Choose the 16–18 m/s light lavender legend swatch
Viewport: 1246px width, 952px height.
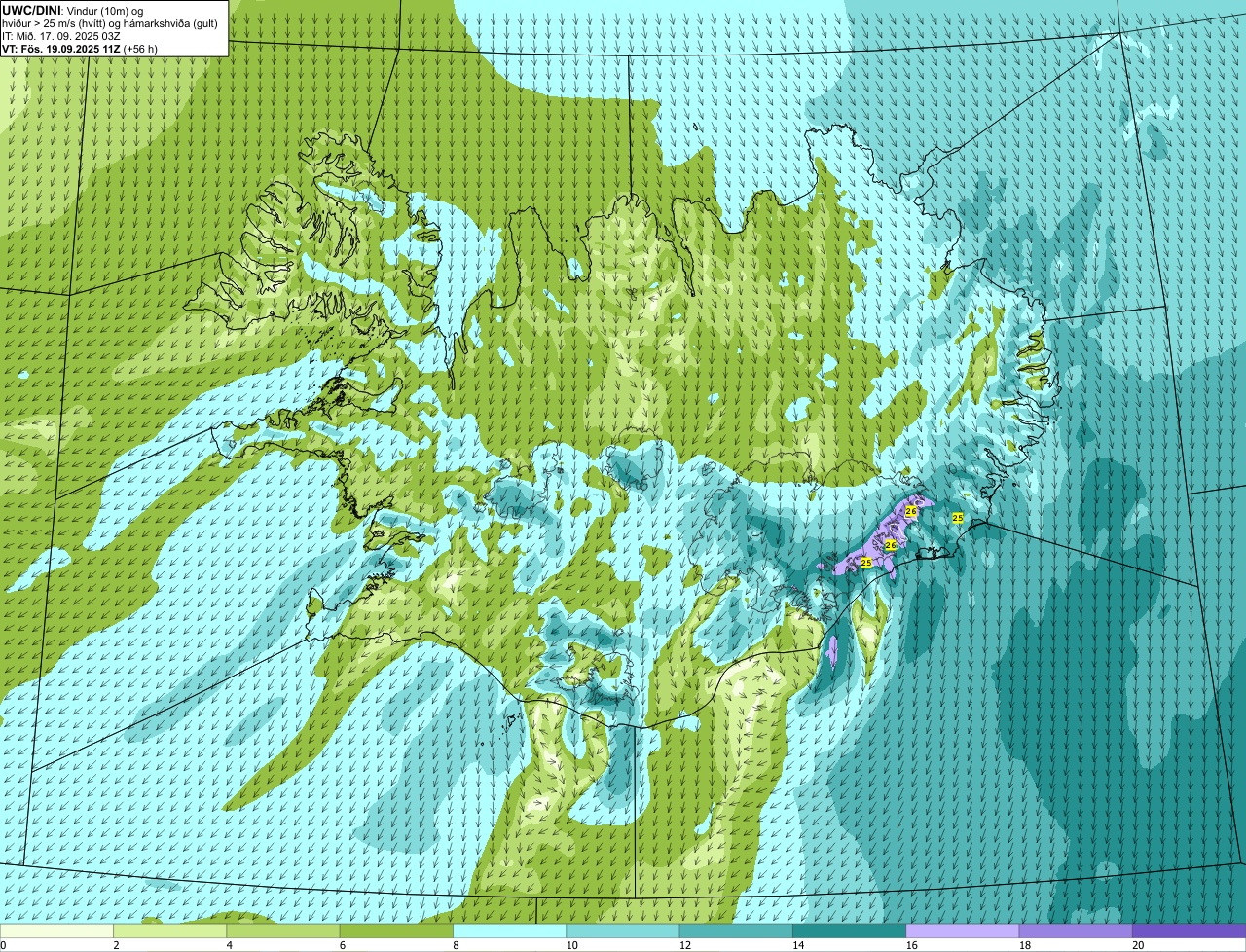963,931
